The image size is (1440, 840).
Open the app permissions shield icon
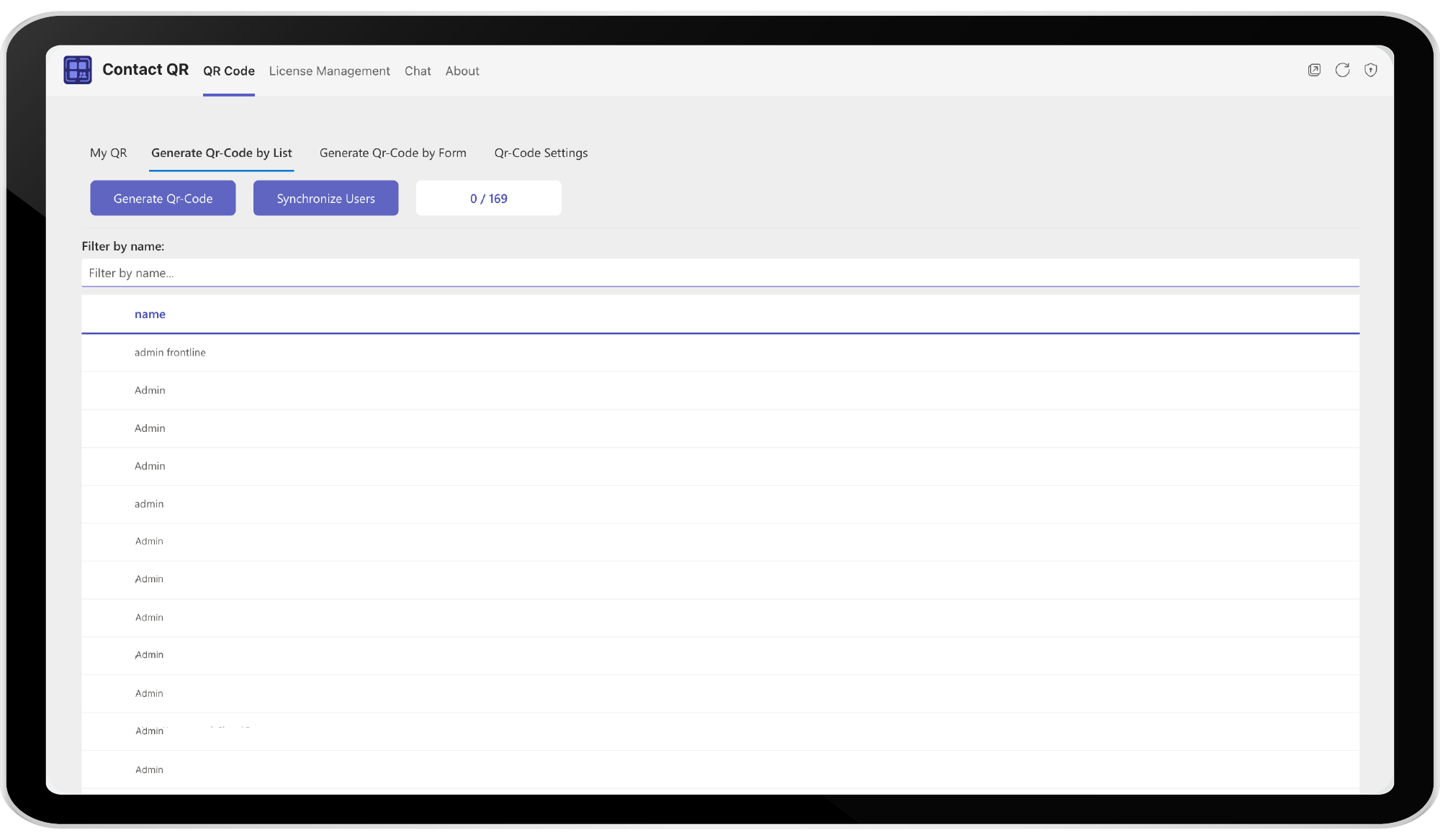click(x=1370, y=70)
